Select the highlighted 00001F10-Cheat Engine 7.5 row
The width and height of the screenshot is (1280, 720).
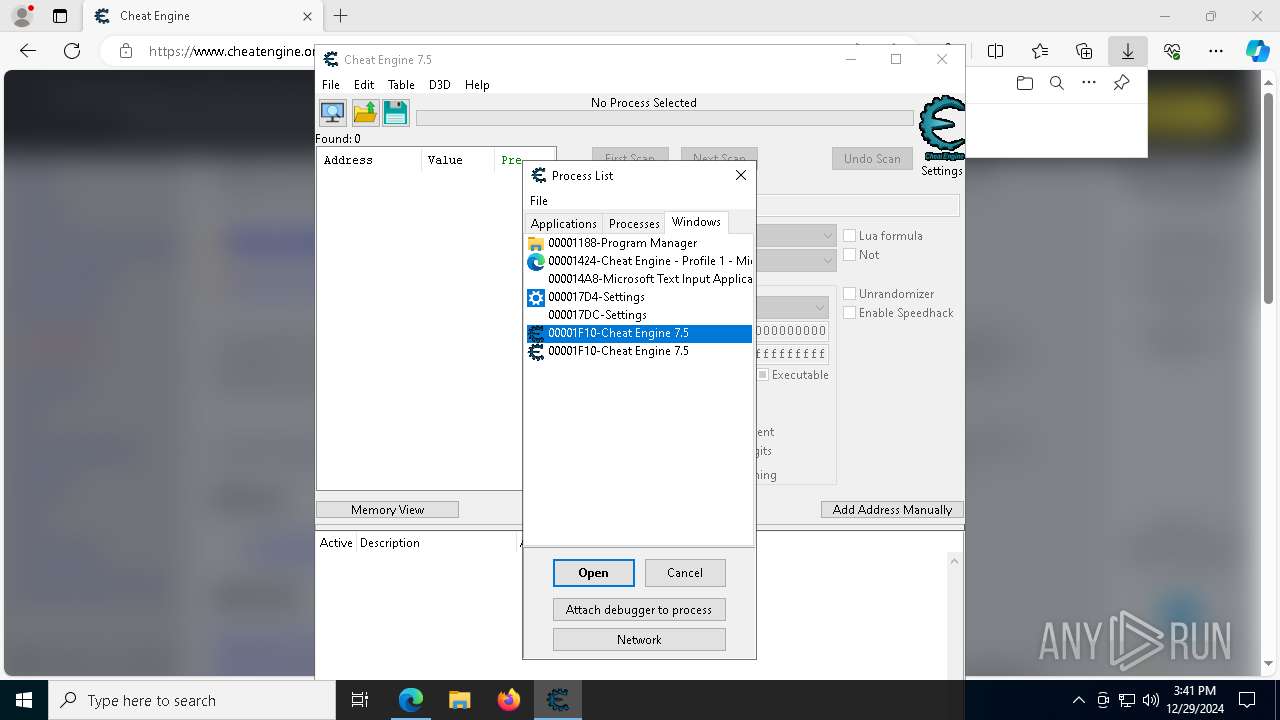coord(639,333)
